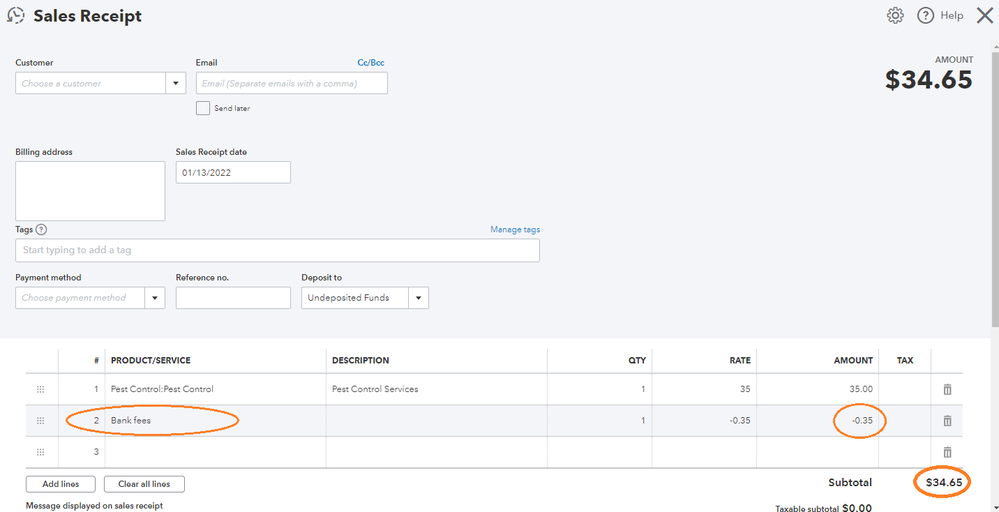Expand the Deposit to Undeposited Funds dropdown
Viewport: 999px width, 512px height.
point(418,298)
